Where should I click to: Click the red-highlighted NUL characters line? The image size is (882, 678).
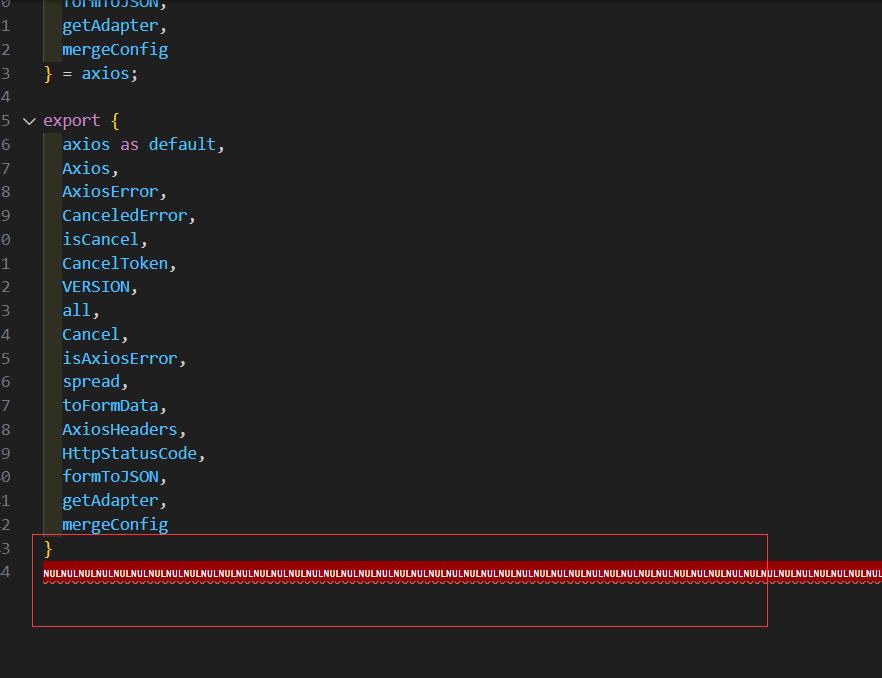coord(462,573)
